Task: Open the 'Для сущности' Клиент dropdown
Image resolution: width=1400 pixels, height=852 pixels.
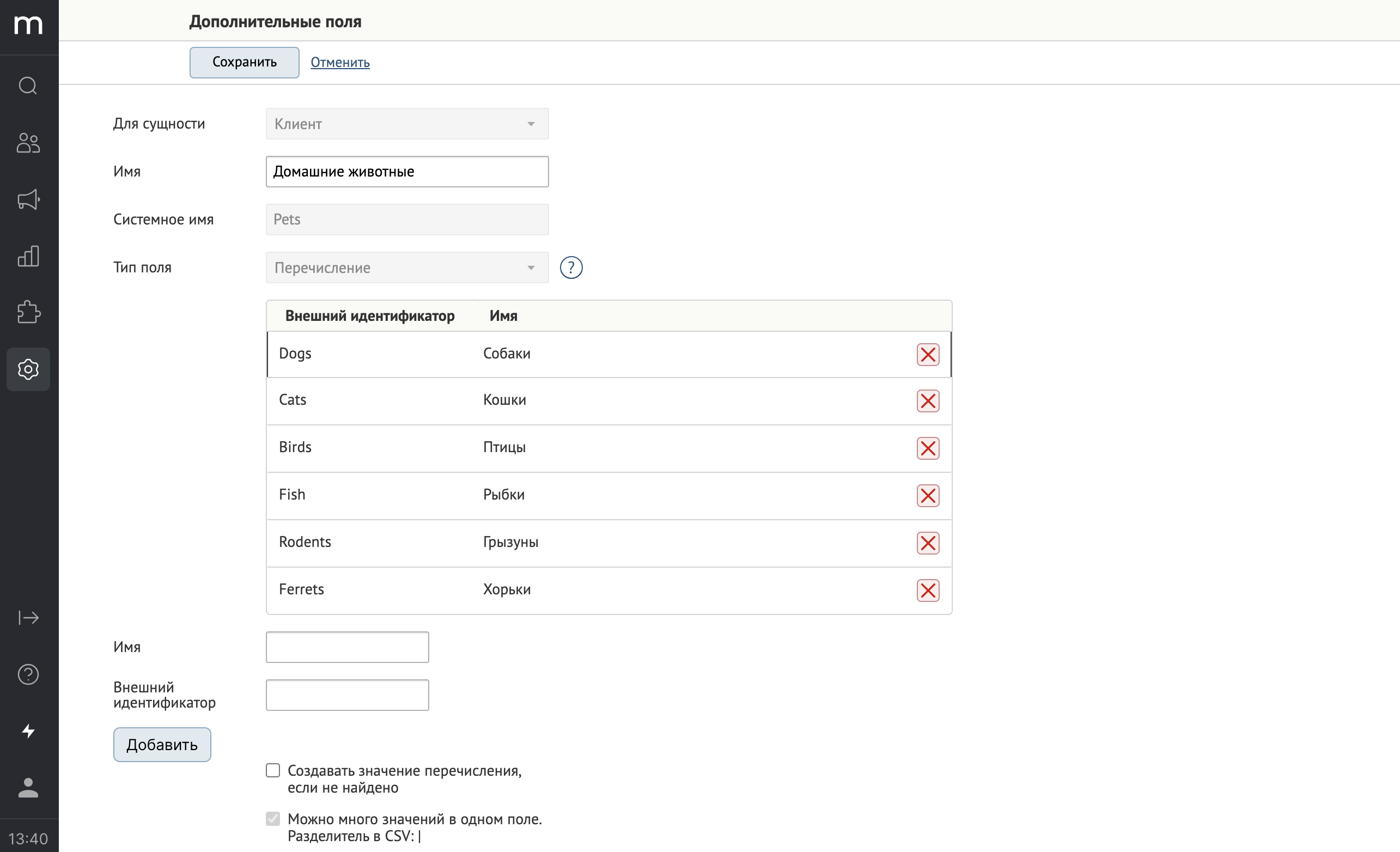Action: [x=407, y=124]
